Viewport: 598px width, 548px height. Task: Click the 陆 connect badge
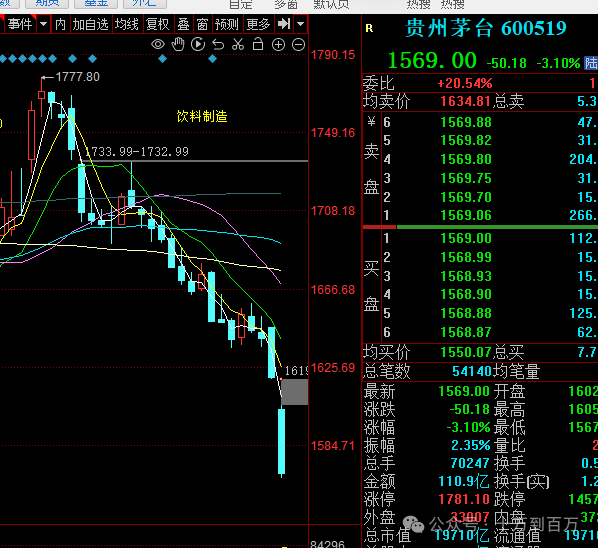click(591, 63)
